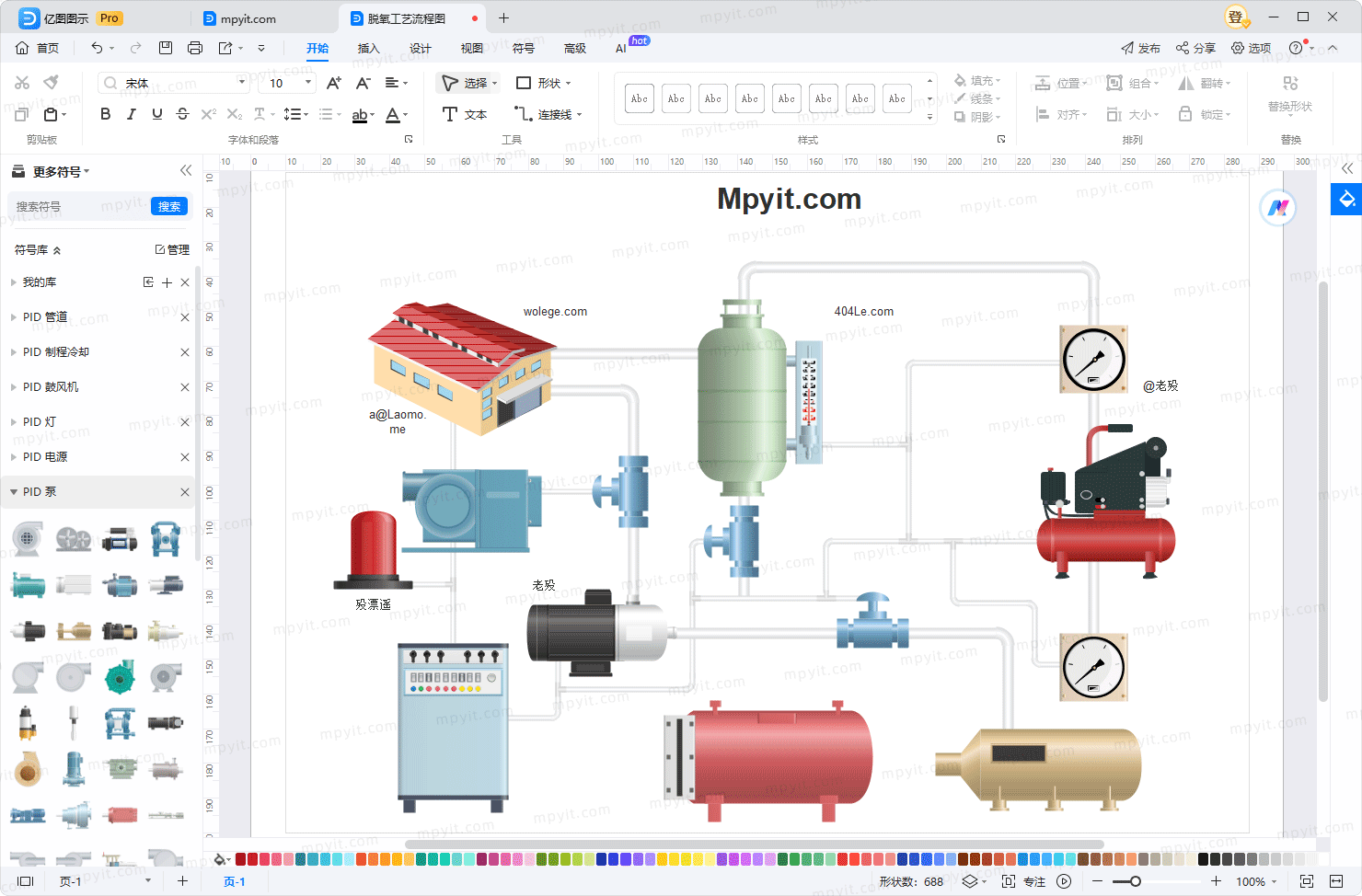Viewport: 1362px width, 896px height.
Task: Switch to the Design (设计) ribbon tab
Action: coord(421,48)
